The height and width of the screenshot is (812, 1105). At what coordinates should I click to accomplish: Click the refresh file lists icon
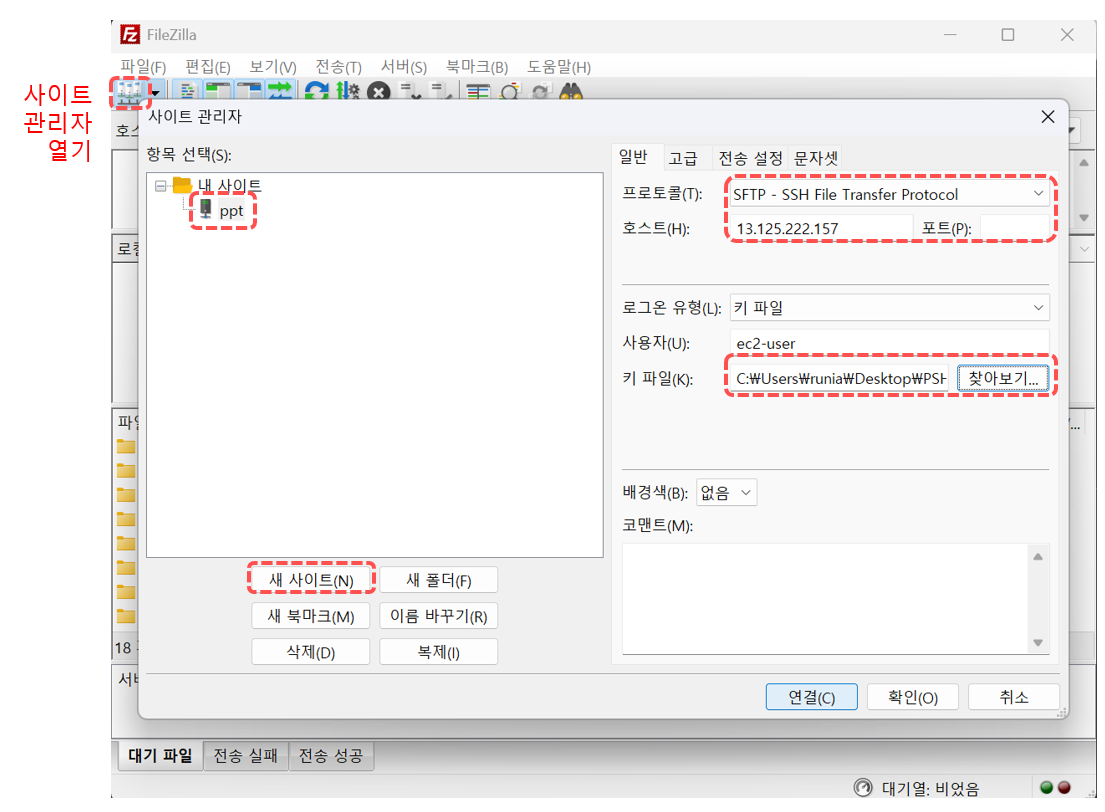(316, 92)
